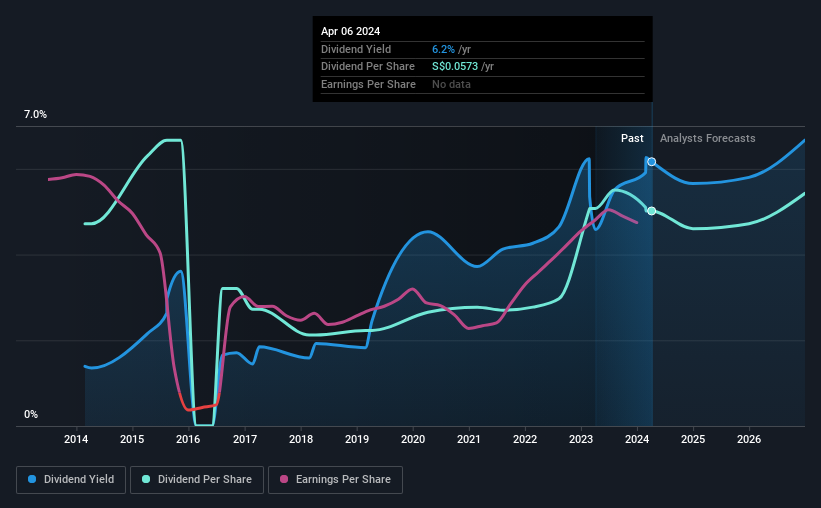Screen dimensions: 821x508
Task: Click the 2021 x-axis label
Action: [469, 439]
